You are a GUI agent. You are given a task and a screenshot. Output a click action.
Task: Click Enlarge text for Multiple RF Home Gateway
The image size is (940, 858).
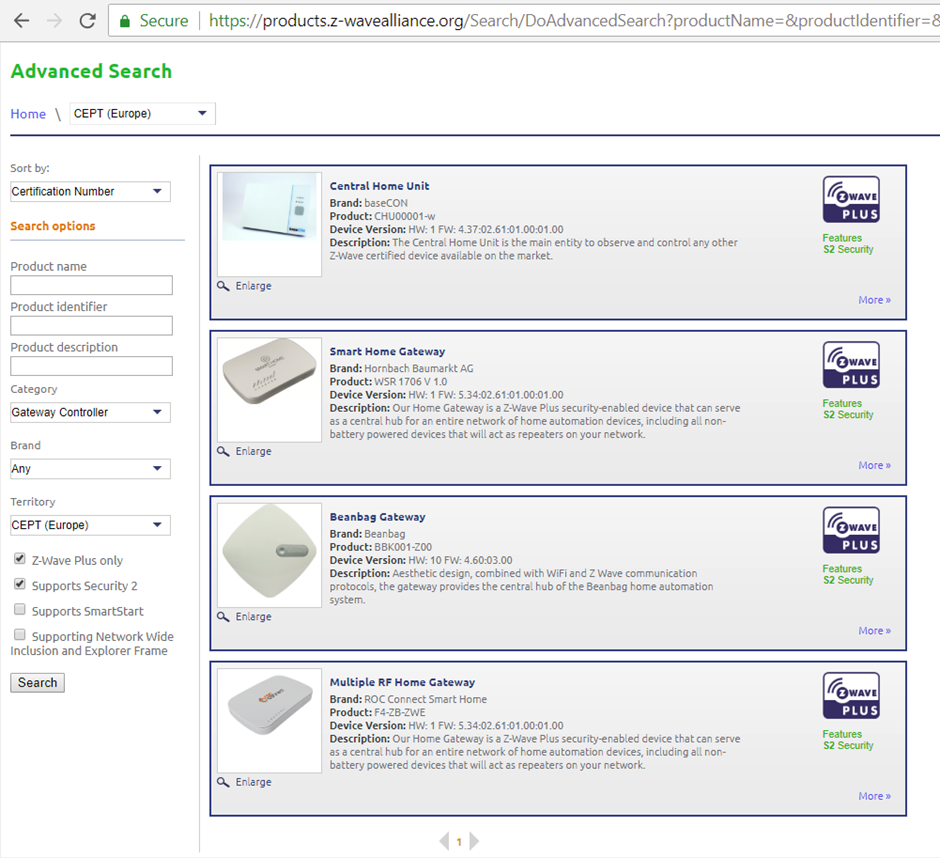(254, 782)
